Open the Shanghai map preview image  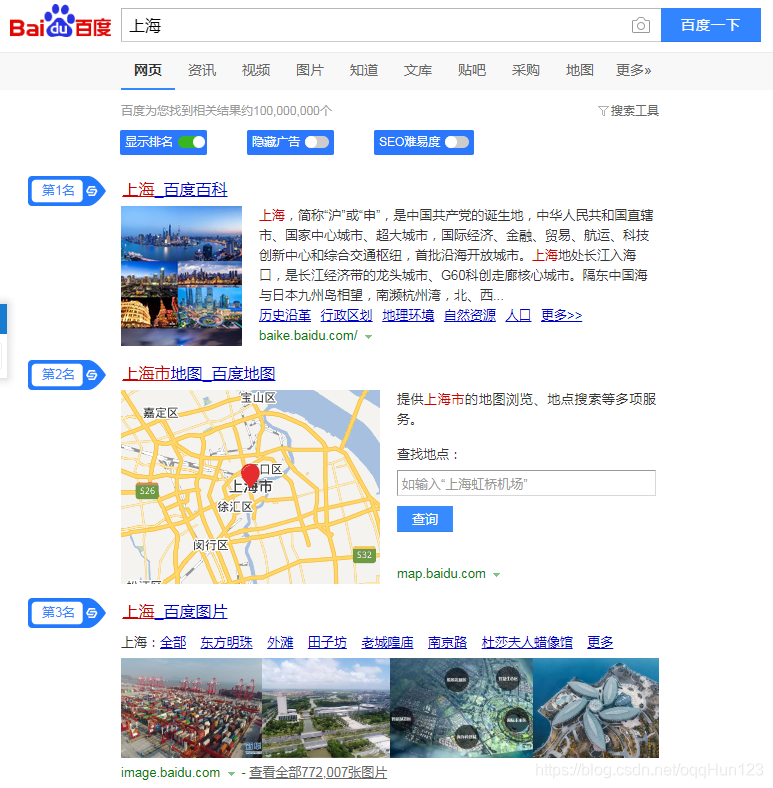click(250, 487)
